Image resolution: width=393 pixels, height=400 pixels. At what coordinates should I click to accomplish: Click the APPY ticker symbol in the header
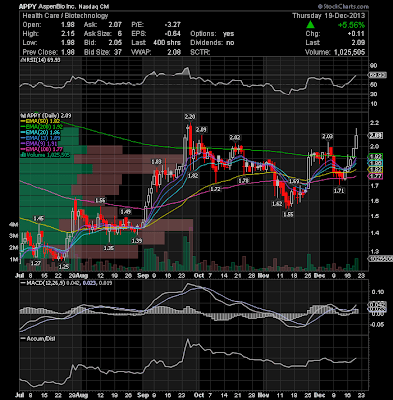[x=28, y=6]
